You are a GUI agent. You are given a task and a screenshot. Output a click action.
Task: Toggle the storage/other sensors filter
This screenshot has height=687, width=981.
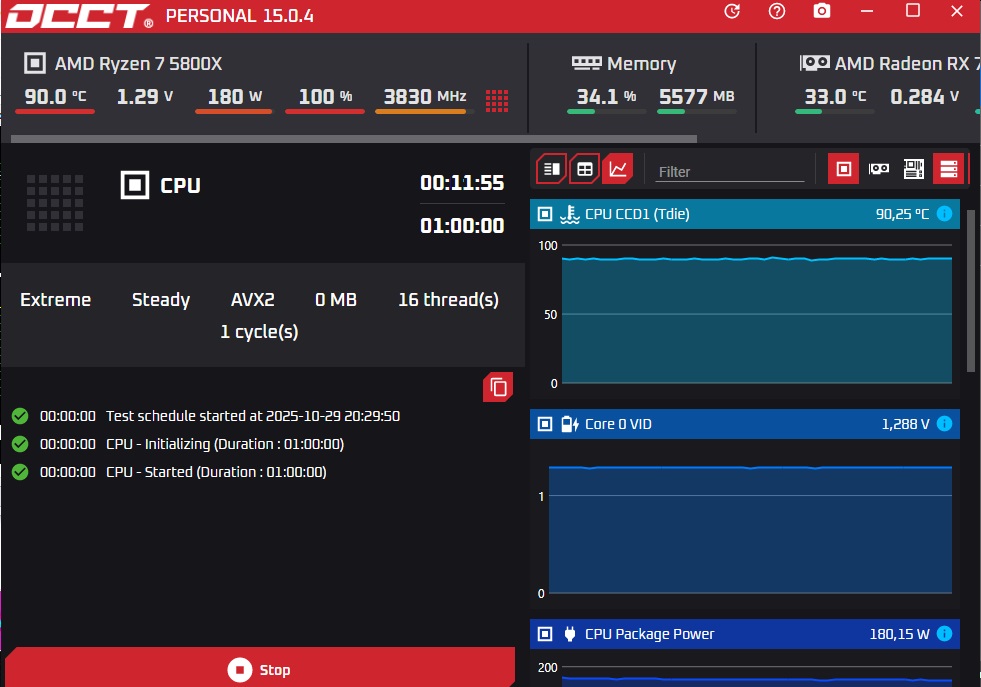(948, 169)
